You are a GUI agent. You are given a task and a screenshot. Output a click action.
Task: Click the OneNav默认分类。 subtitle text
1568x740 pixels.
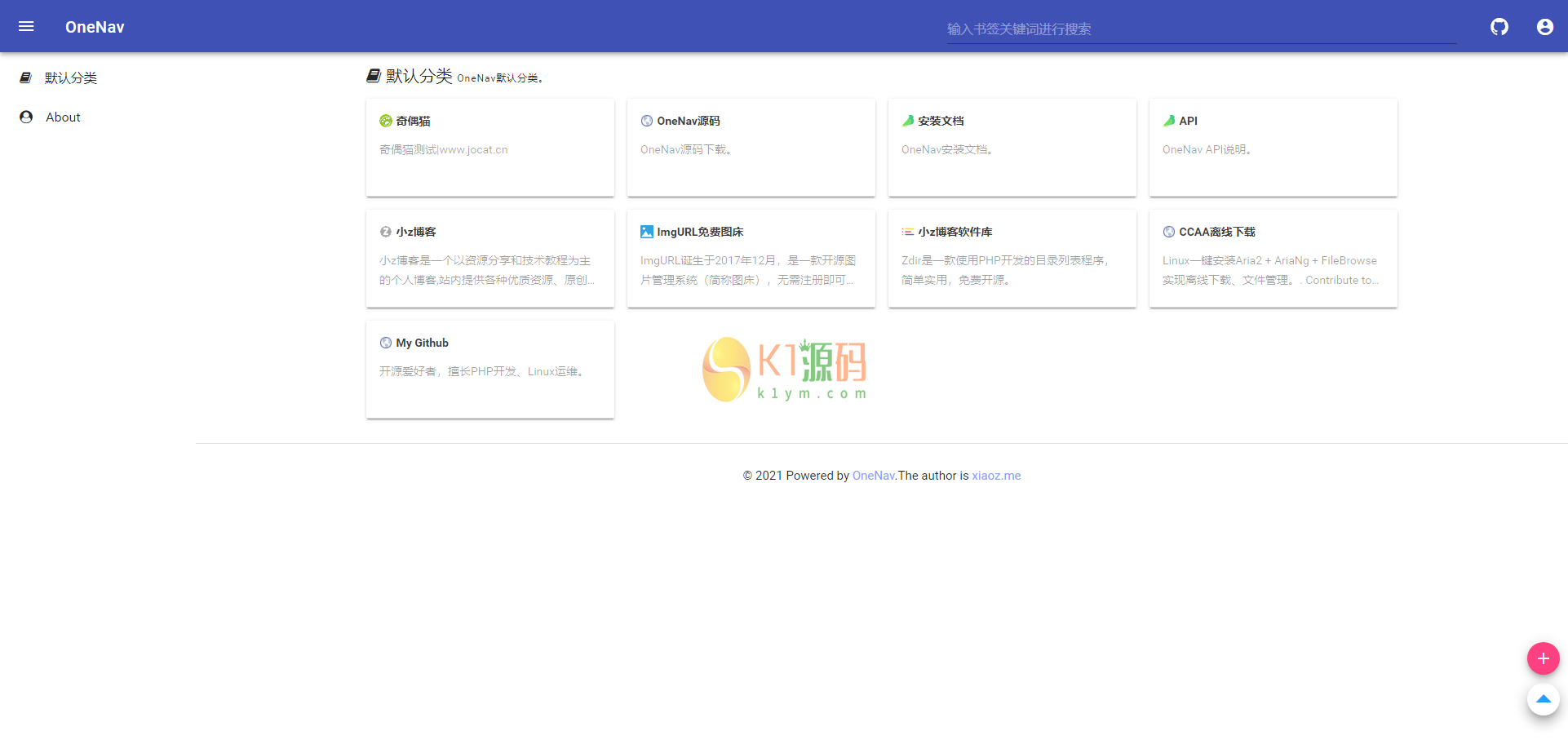coord(500,78)
